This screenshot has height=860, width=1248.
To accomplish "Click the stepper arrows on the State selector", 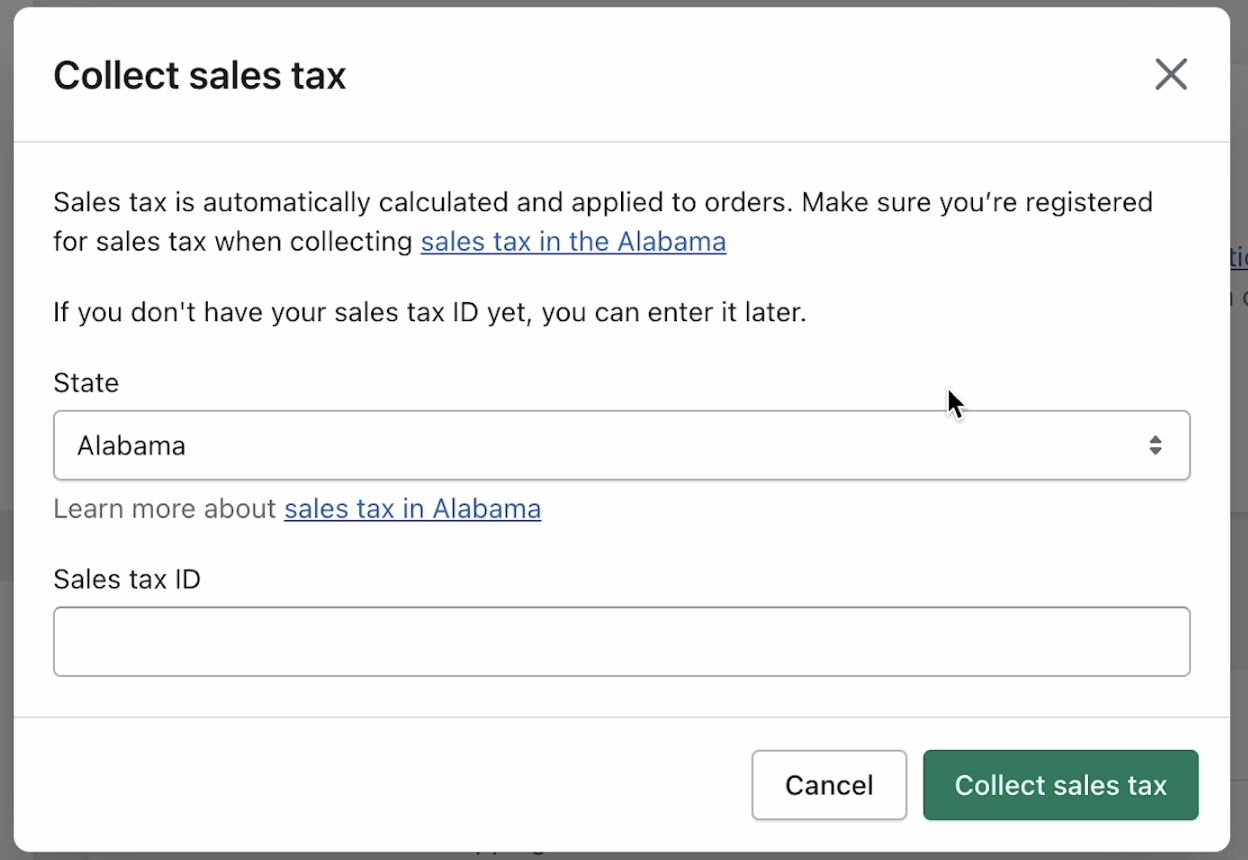I will pos(1156,445).
